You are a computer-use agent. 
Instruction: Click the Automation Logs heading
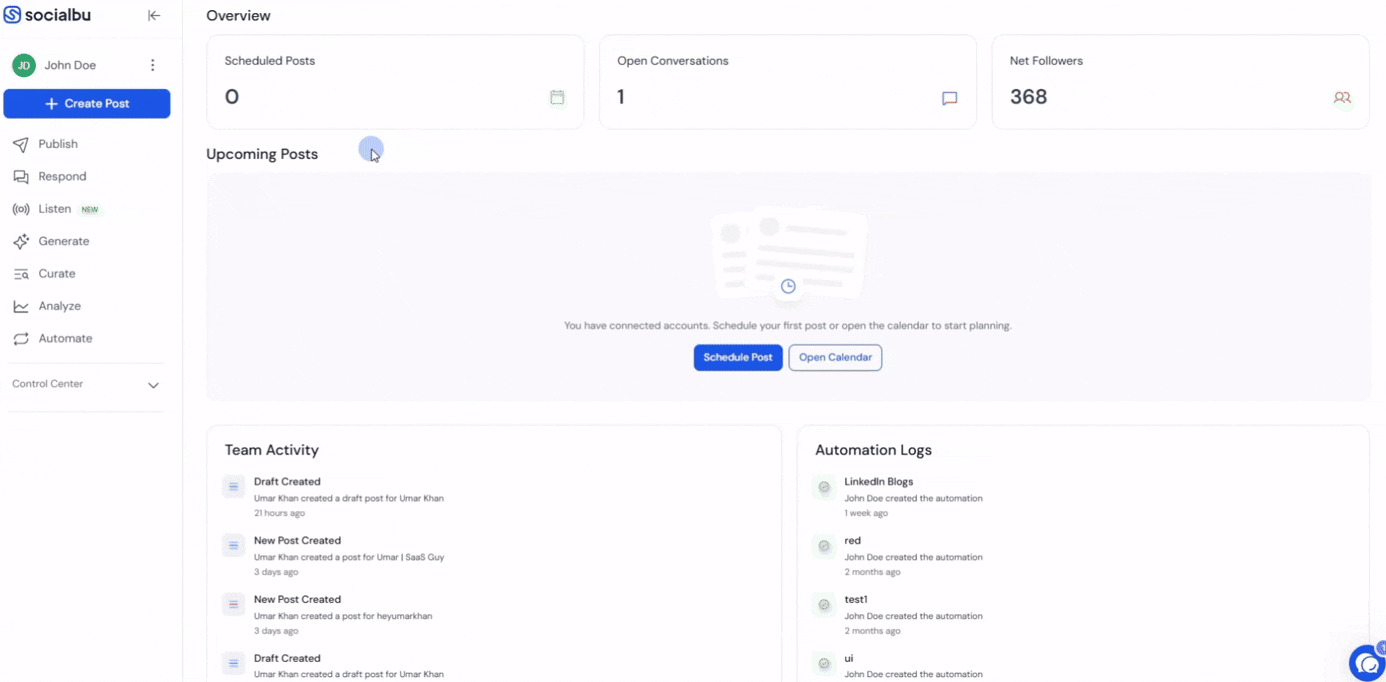click(x=874, y=450)
